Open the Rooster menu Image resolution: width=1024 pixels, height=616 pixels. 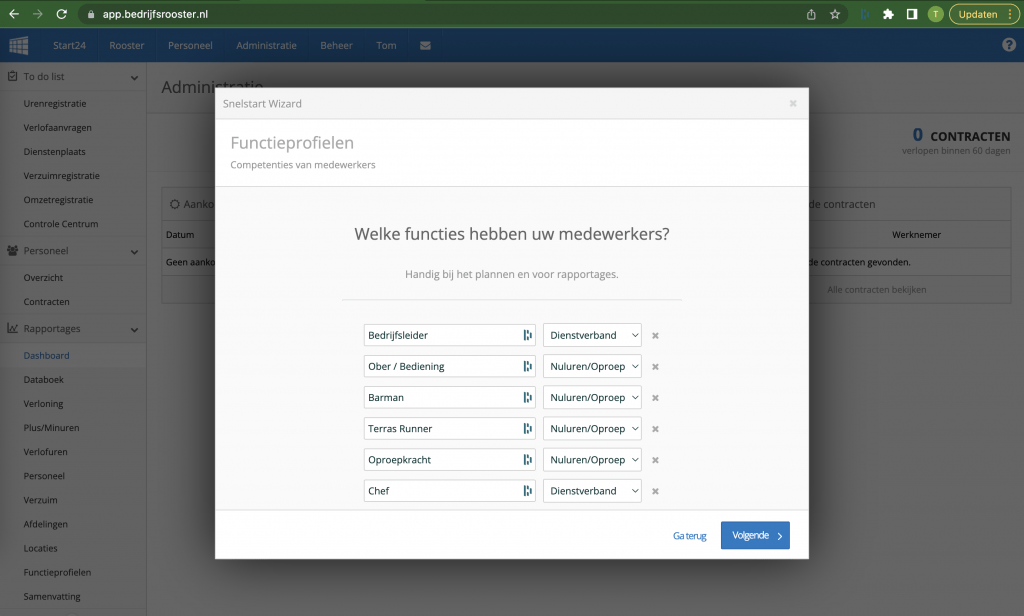coord(126,46)
